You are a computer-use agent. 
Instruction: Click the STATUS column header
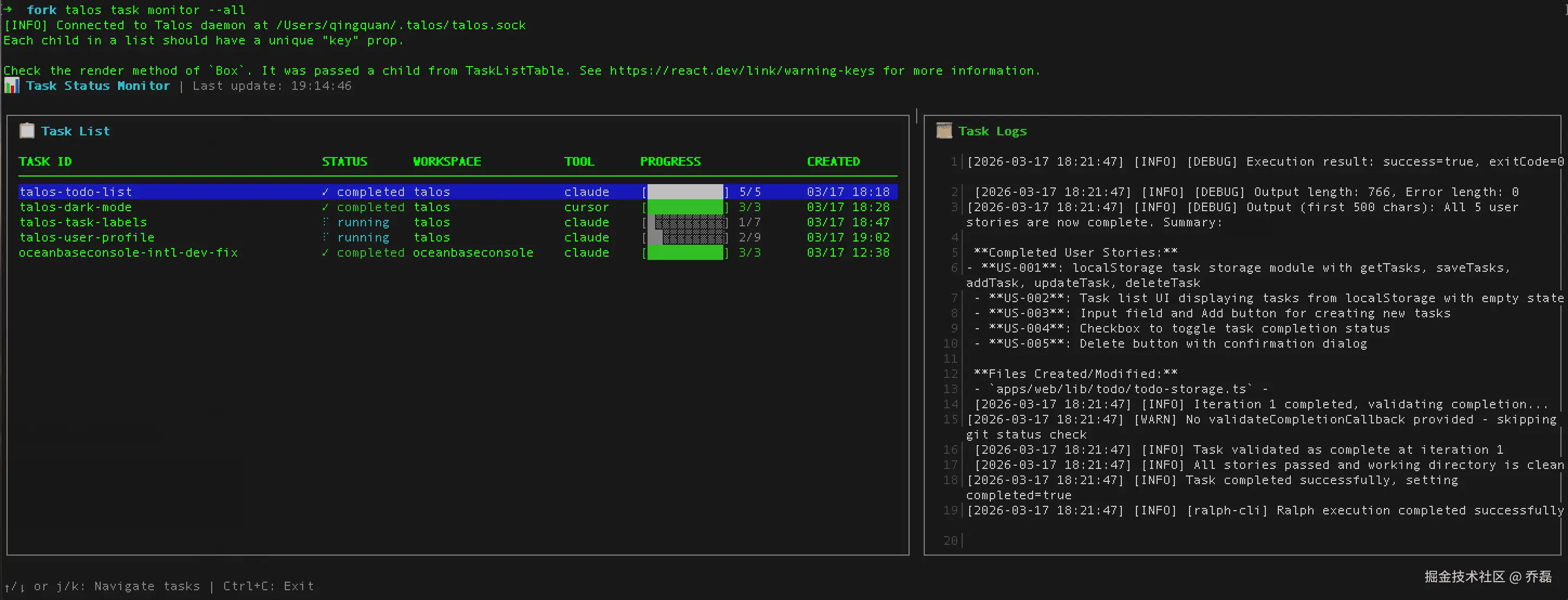pyautogui.click(x=344, y=161)
